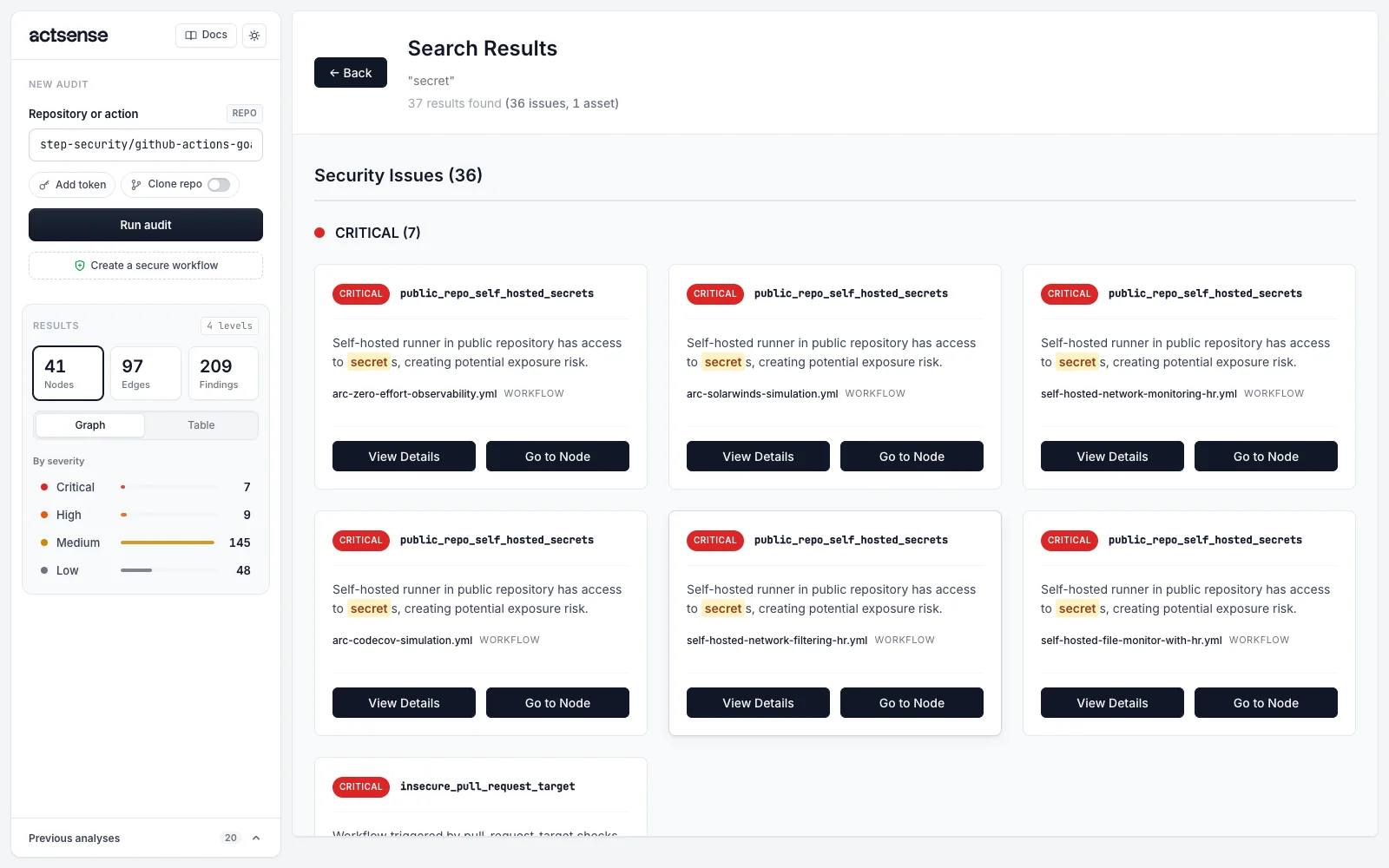The width and height of the screenshot is (1389, 868).
Task: Click the 20 previous analyses count
Action: click(x=230, y=838)
